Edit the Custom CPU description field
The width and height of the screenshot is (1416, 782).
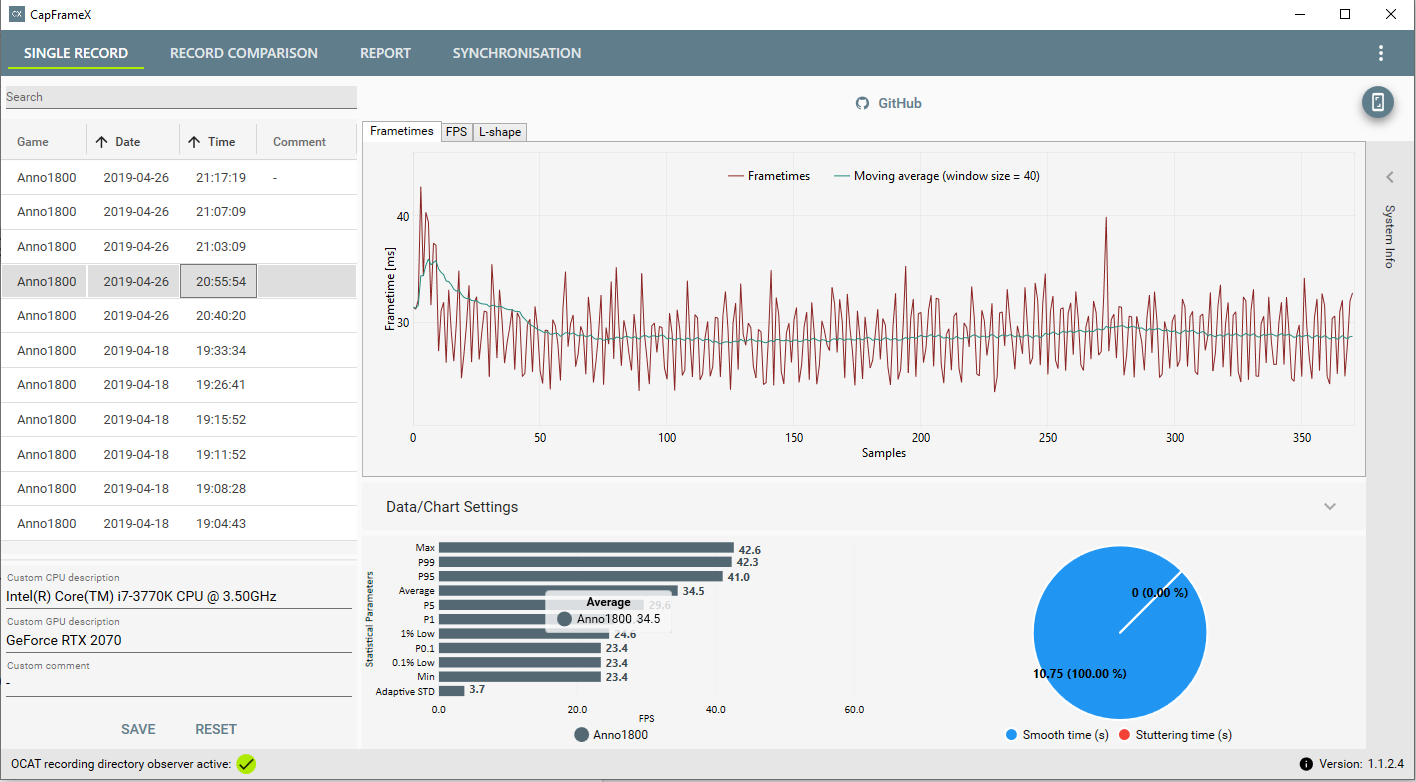pos(178,597)
